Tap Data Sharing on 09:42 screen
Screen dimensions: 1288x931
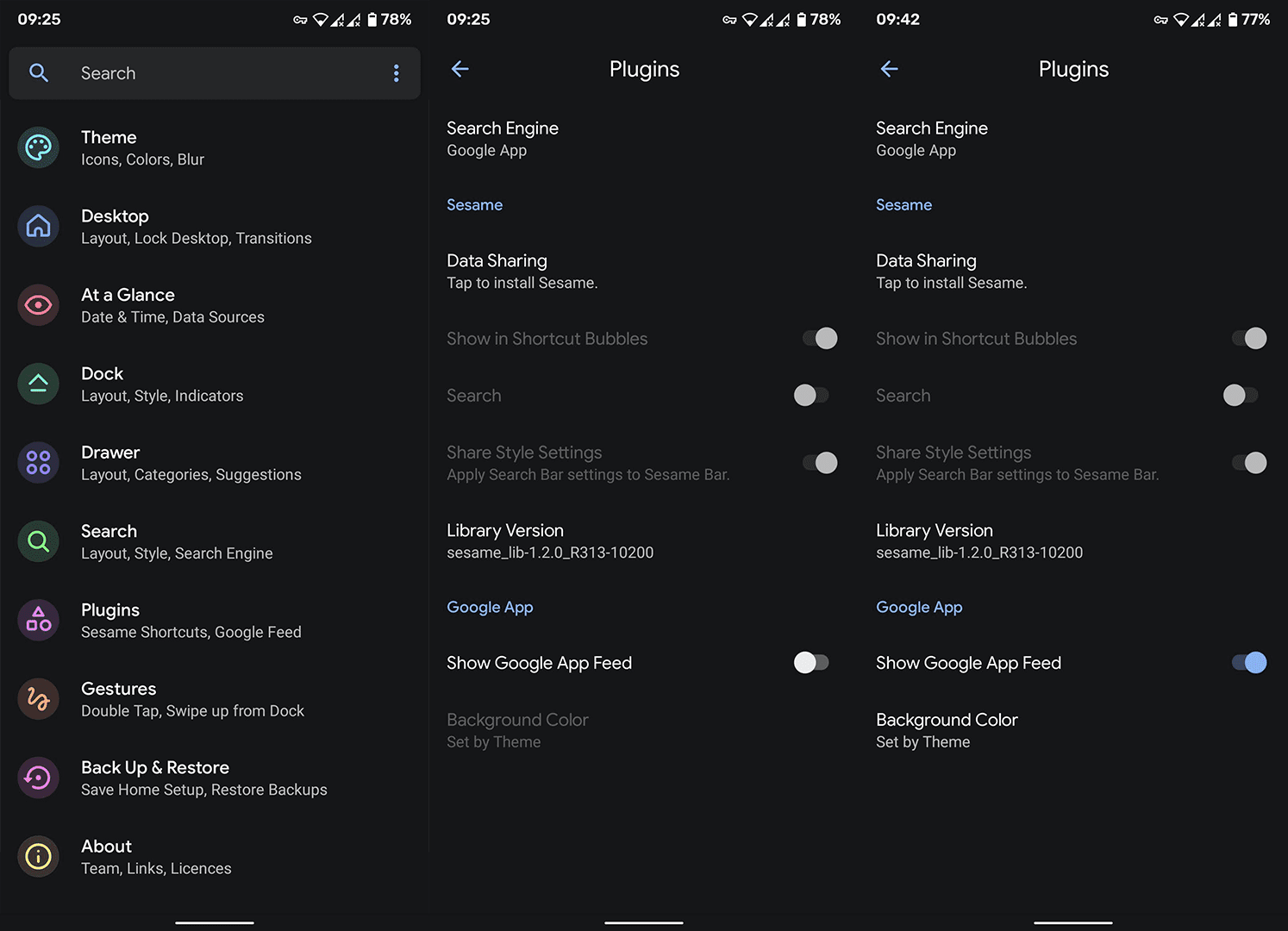(x=1072, y=271)
